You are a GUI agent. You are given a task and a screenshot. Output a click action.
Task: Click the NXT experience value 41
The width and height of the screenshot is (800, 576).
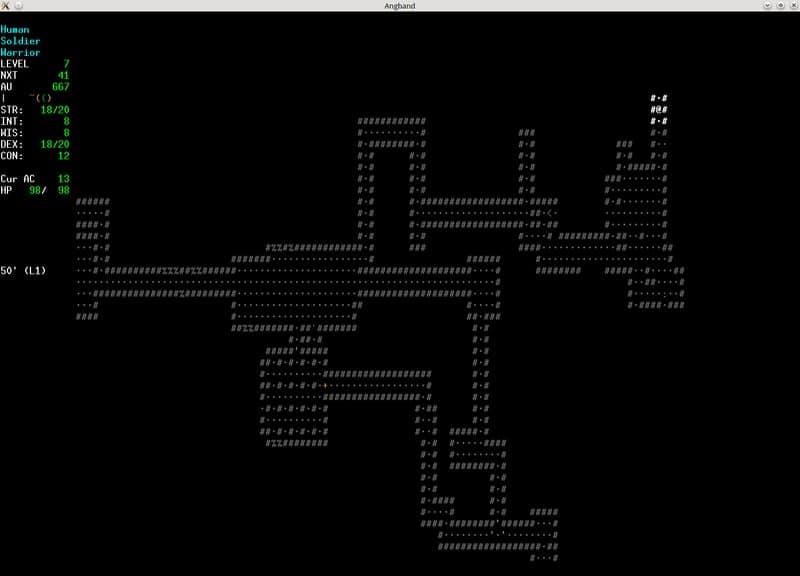coord(63,76)
